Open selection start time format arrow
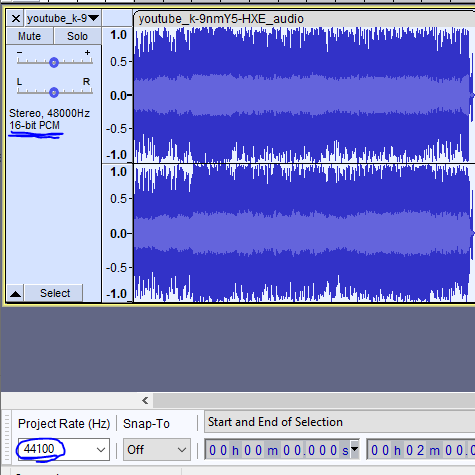The height and width of the screenshot is (475, 475). pos(355,449)
